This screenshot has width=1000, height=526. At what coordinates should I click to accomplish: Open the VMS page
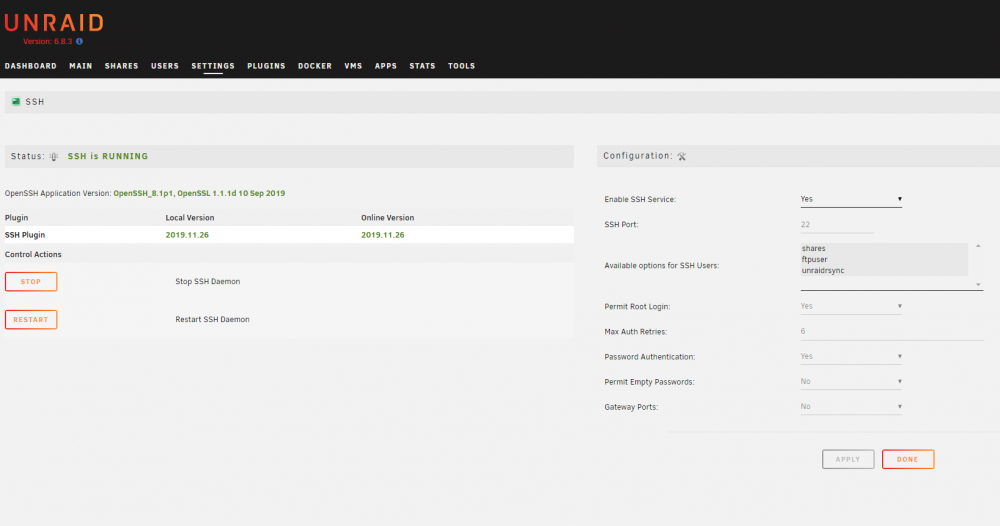tap(353, 66)
